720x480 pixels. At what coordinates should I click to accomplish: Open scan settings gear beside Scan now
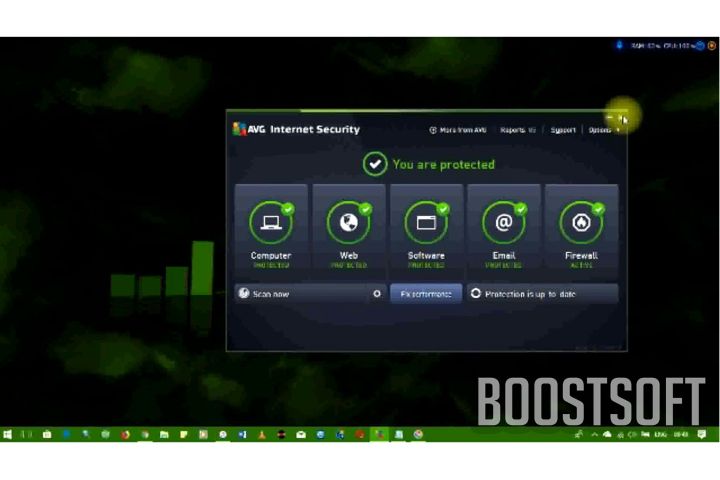point(377,294)
